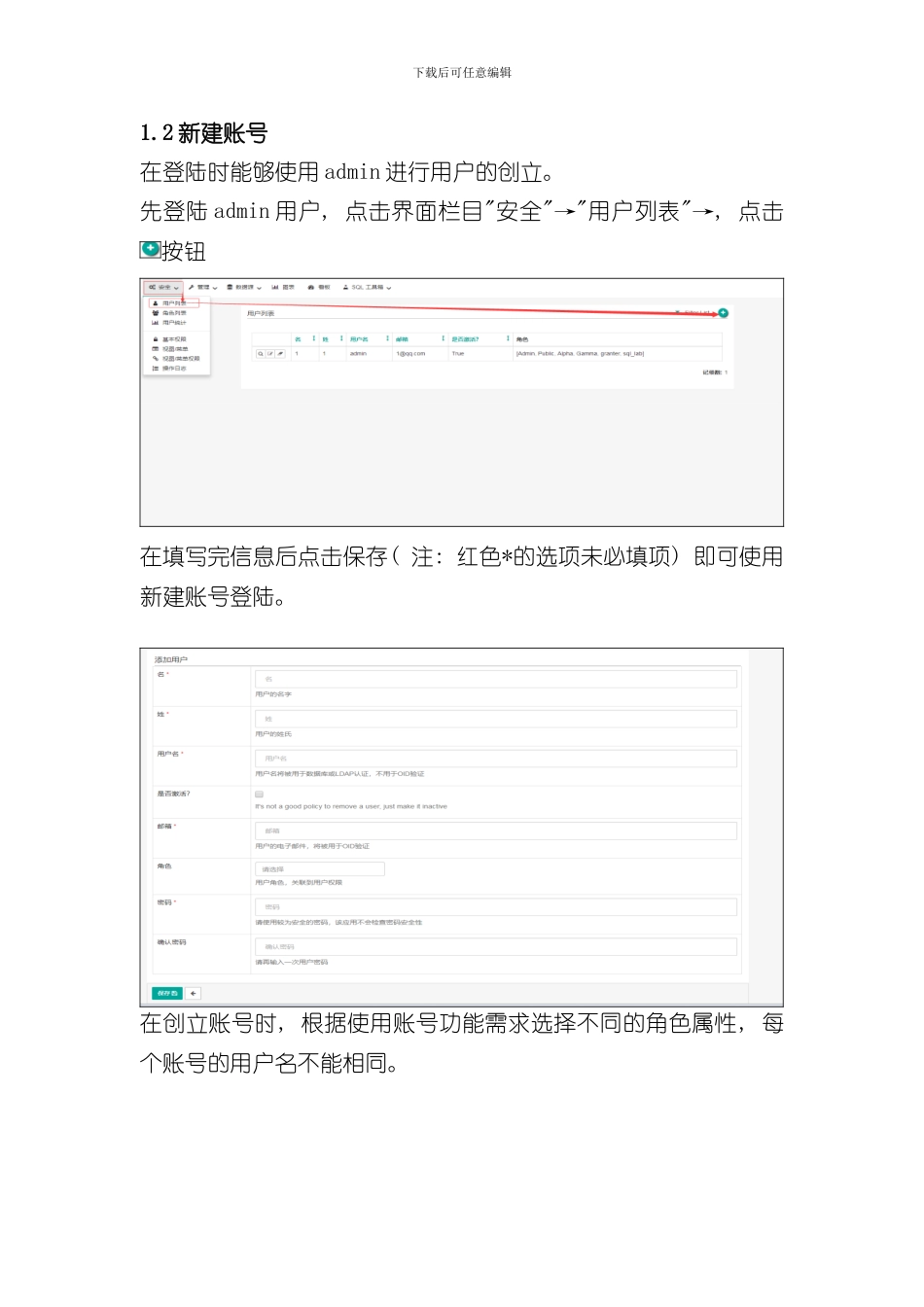The width and height of the screenshot is (924, 1307).
Task: Select 视图/菜单 in the security menu
Action: (x=170, y=349)
